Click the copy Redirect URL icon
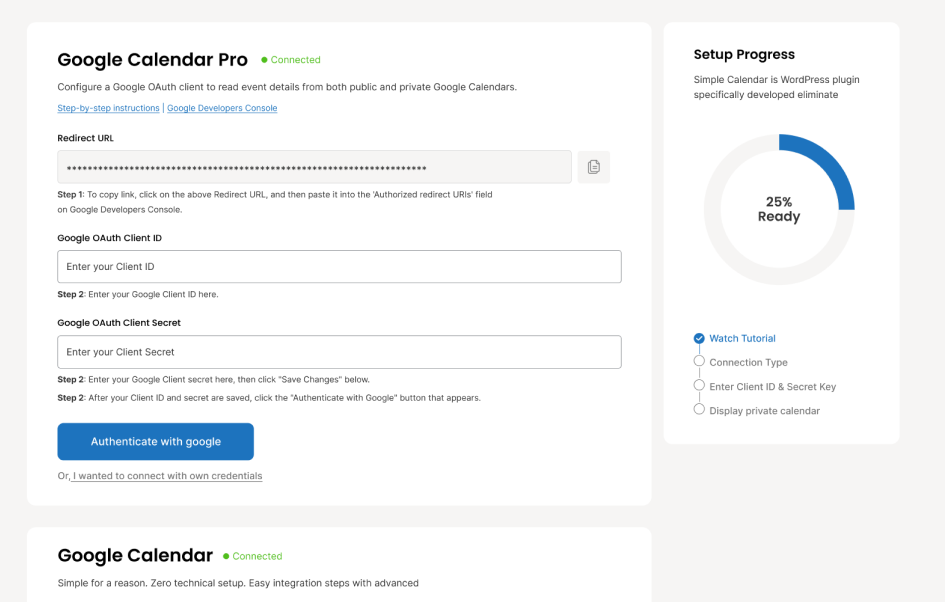 coord(593,167)
